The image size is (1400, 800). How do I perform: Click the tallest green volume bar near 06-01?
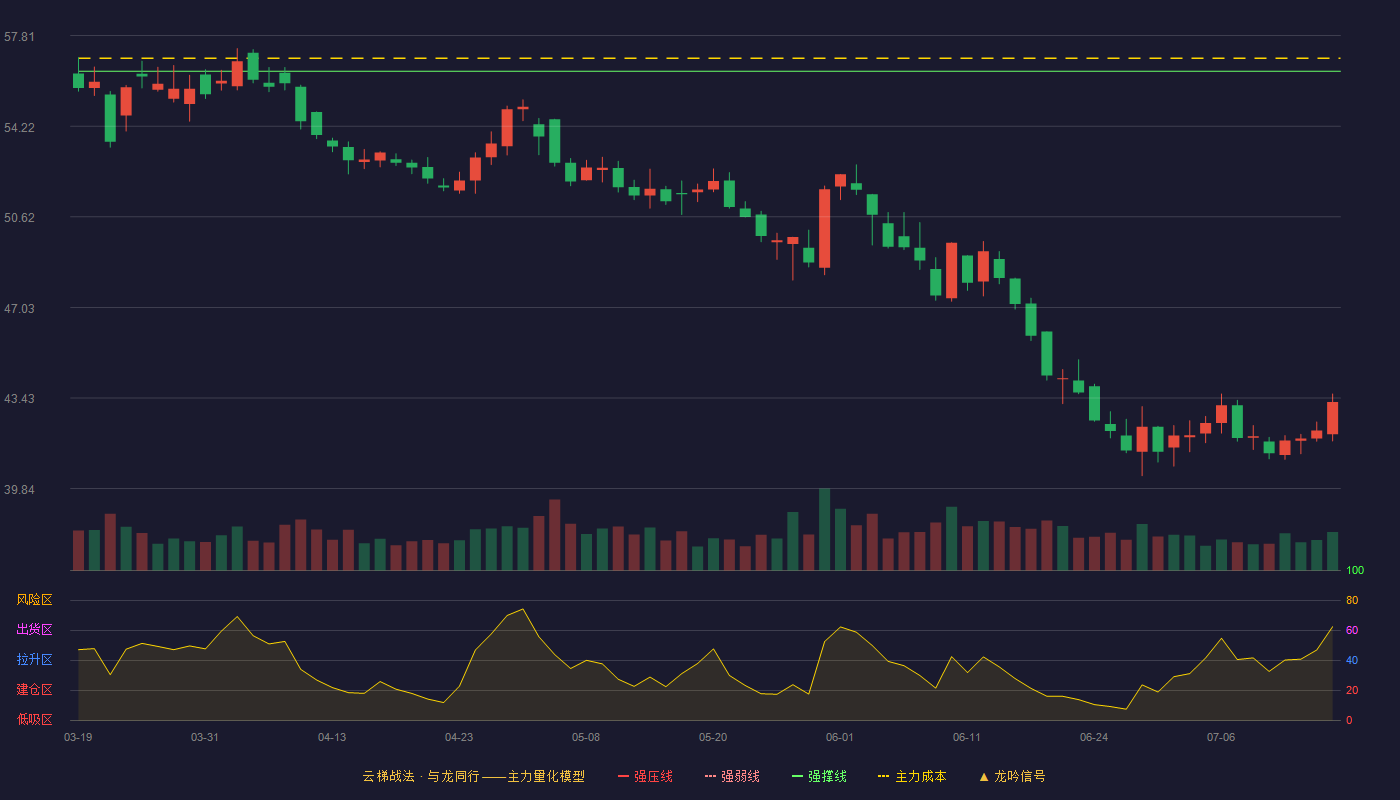click(x=824, y=529)
